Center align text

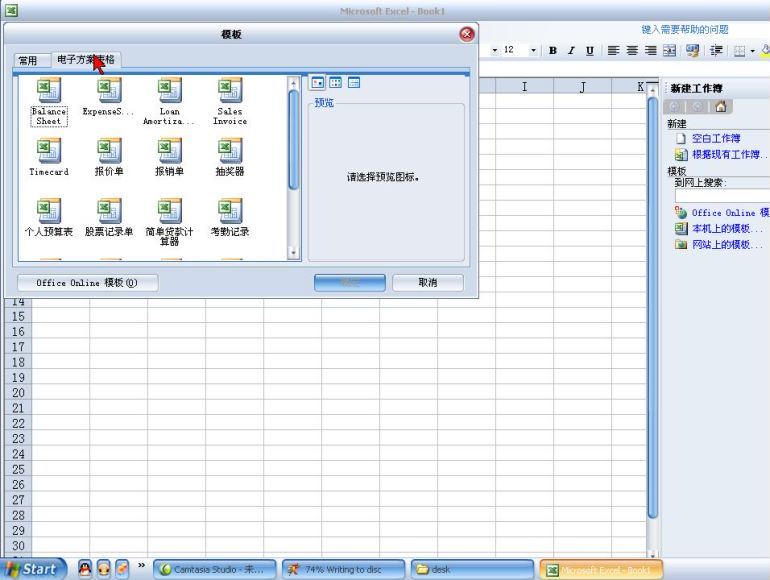(632, 51)
